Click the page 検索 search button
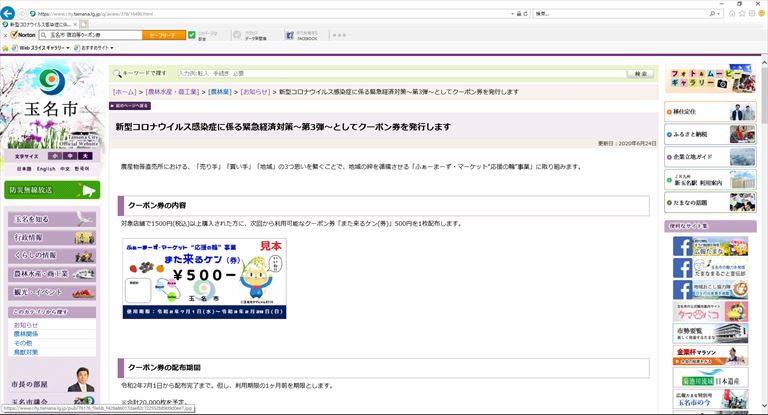The image size is (768, 415). pyautogui.click(x=640, y=73)
